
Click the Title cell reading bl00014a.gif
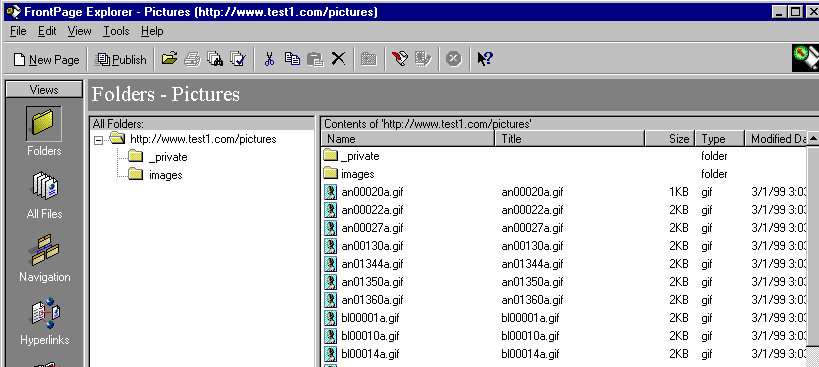(x=530, y=354)
